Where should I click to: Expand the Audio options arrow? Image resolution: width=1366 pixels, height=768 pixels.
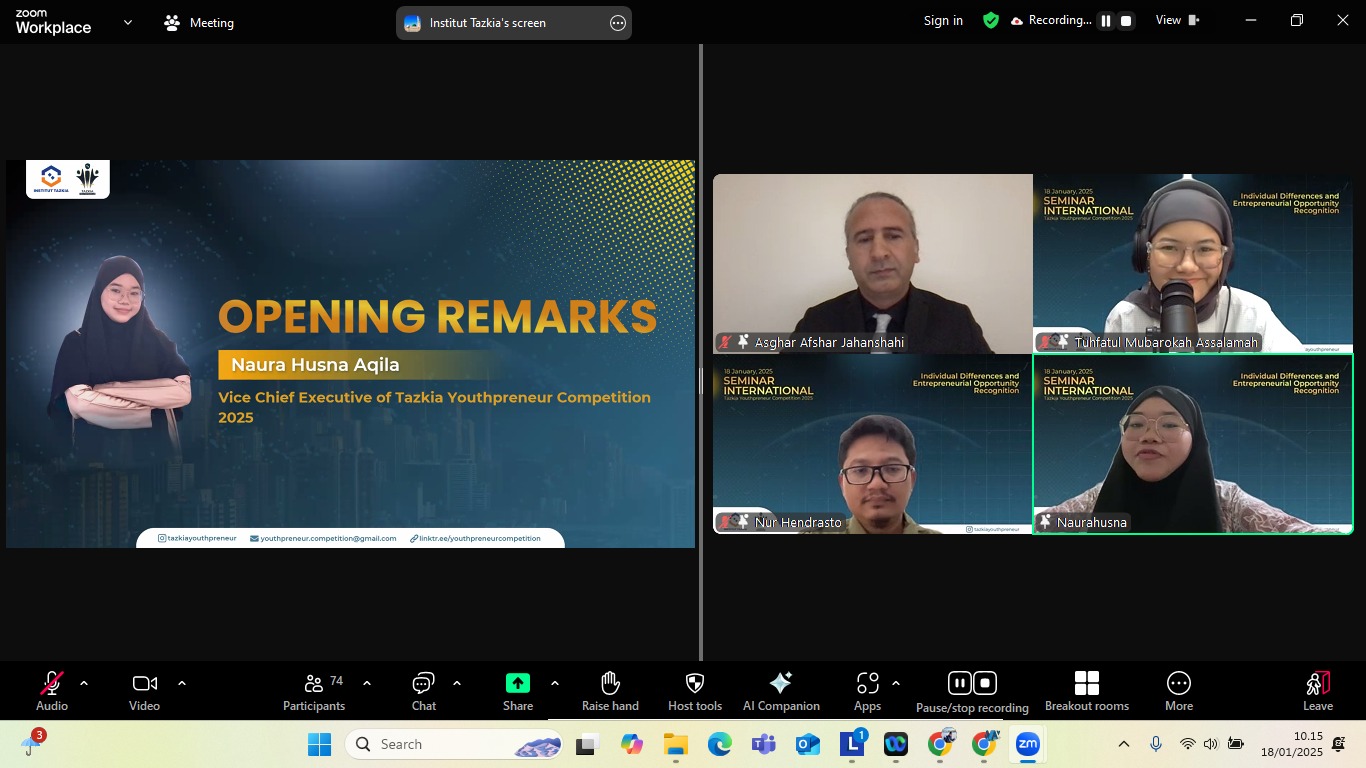tap(84, 684)
